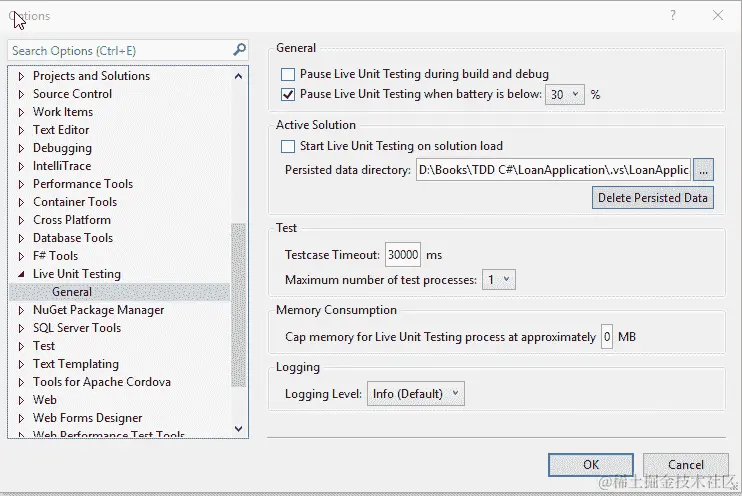This screenshot has width=742, height=496.
Task: Expand the Container Tools node
Action: coord(21,202)
